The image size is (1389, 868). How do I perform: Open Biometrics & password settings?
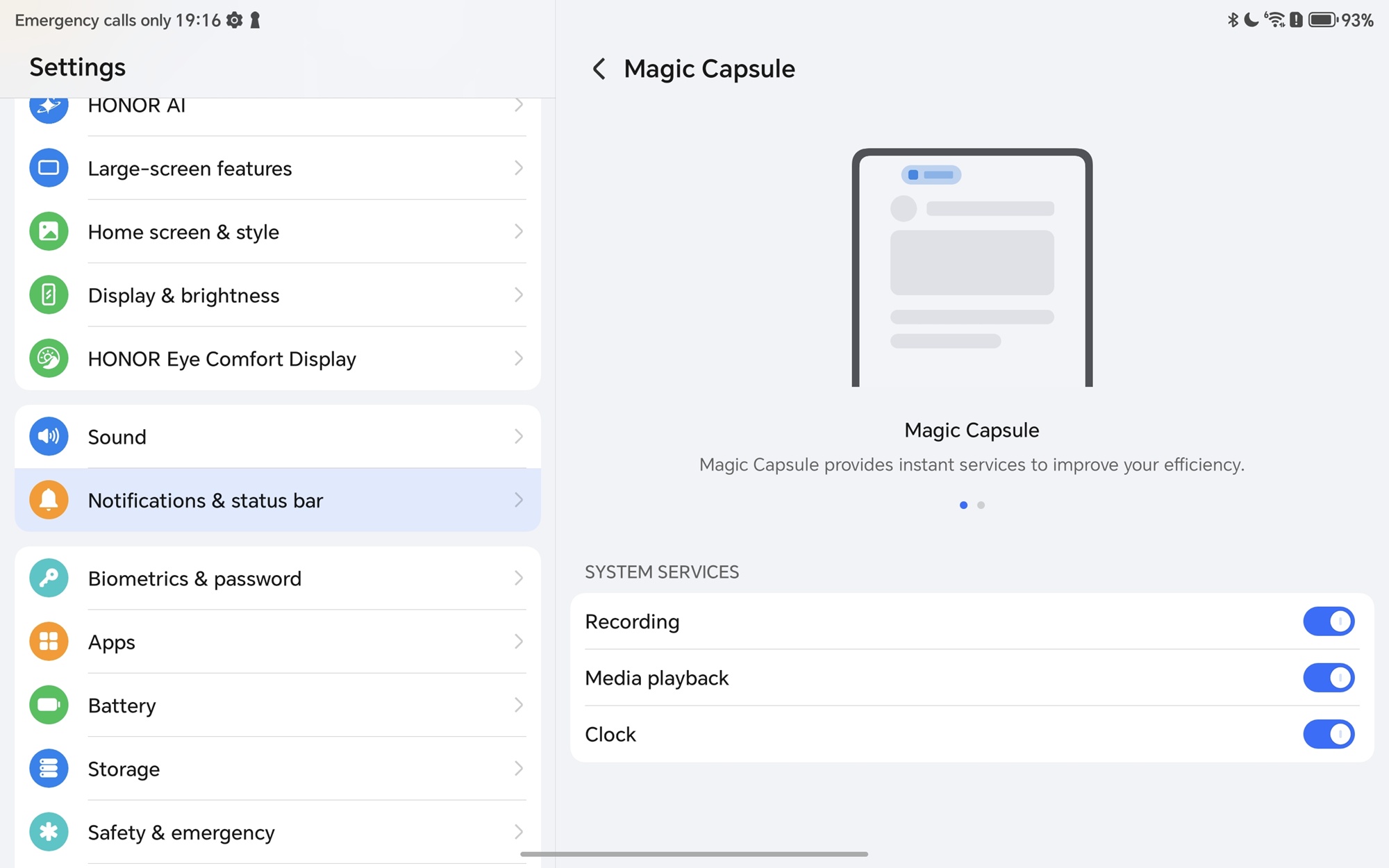(x=278, y=578)
